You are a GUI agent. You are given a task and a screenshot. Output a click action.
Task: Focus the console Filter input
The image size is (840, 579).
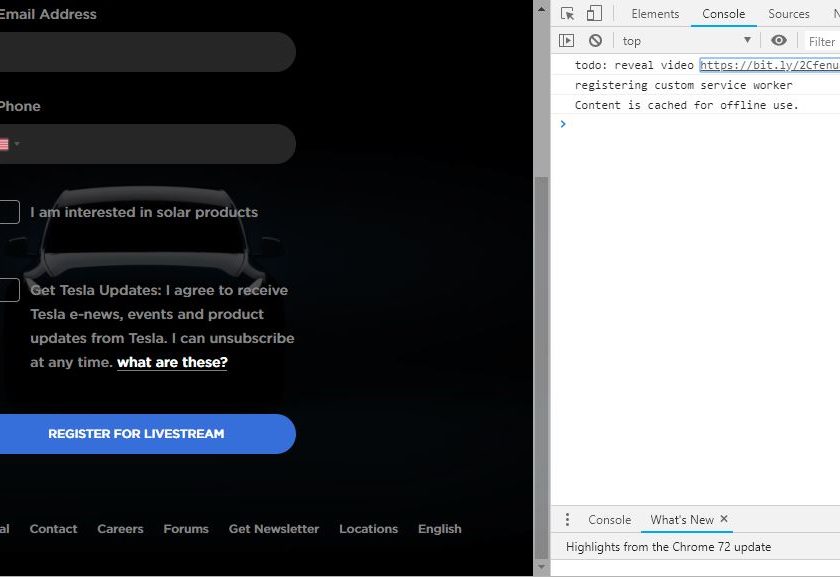pos(822,41)
